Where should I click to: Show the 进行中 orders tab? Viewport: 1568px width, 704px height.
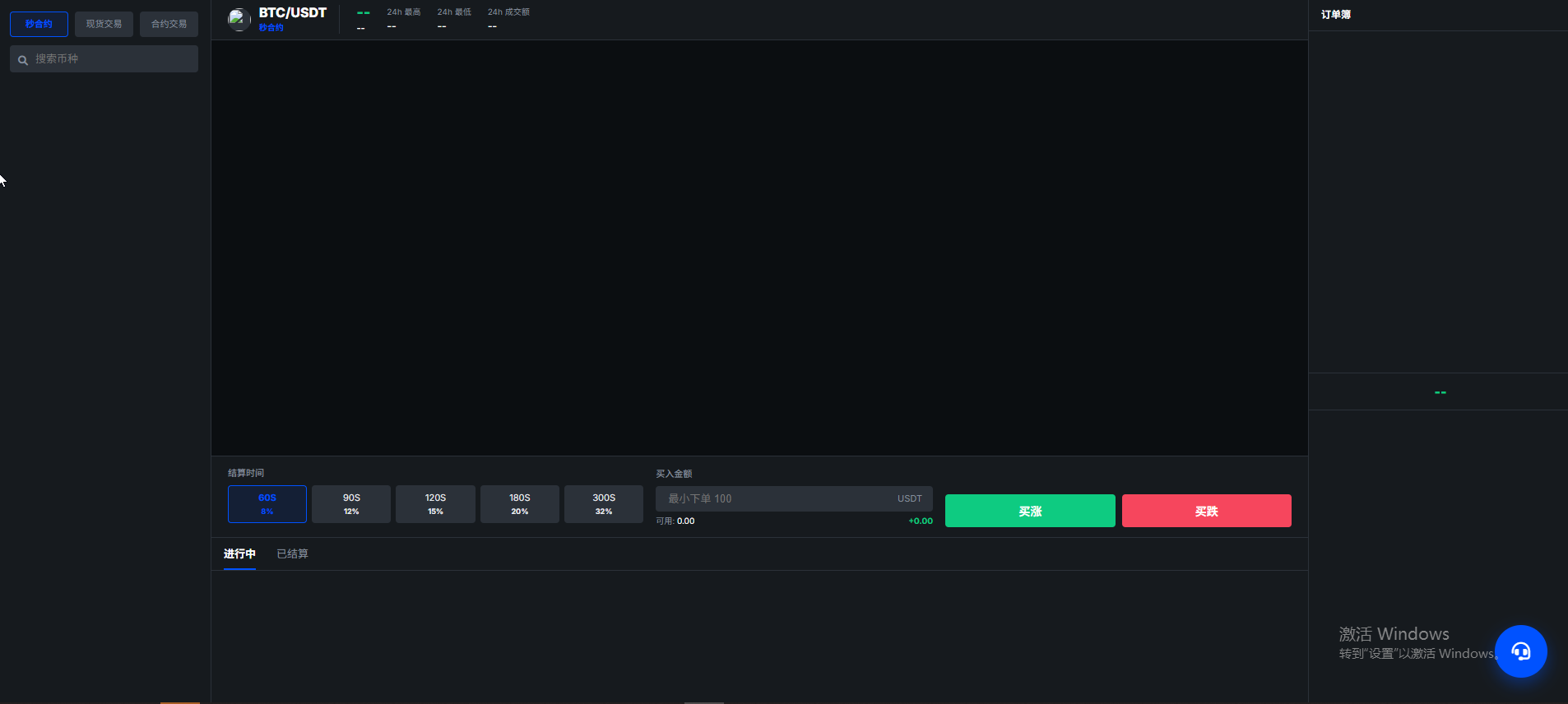pyautogui.click(x=239, y=554)
